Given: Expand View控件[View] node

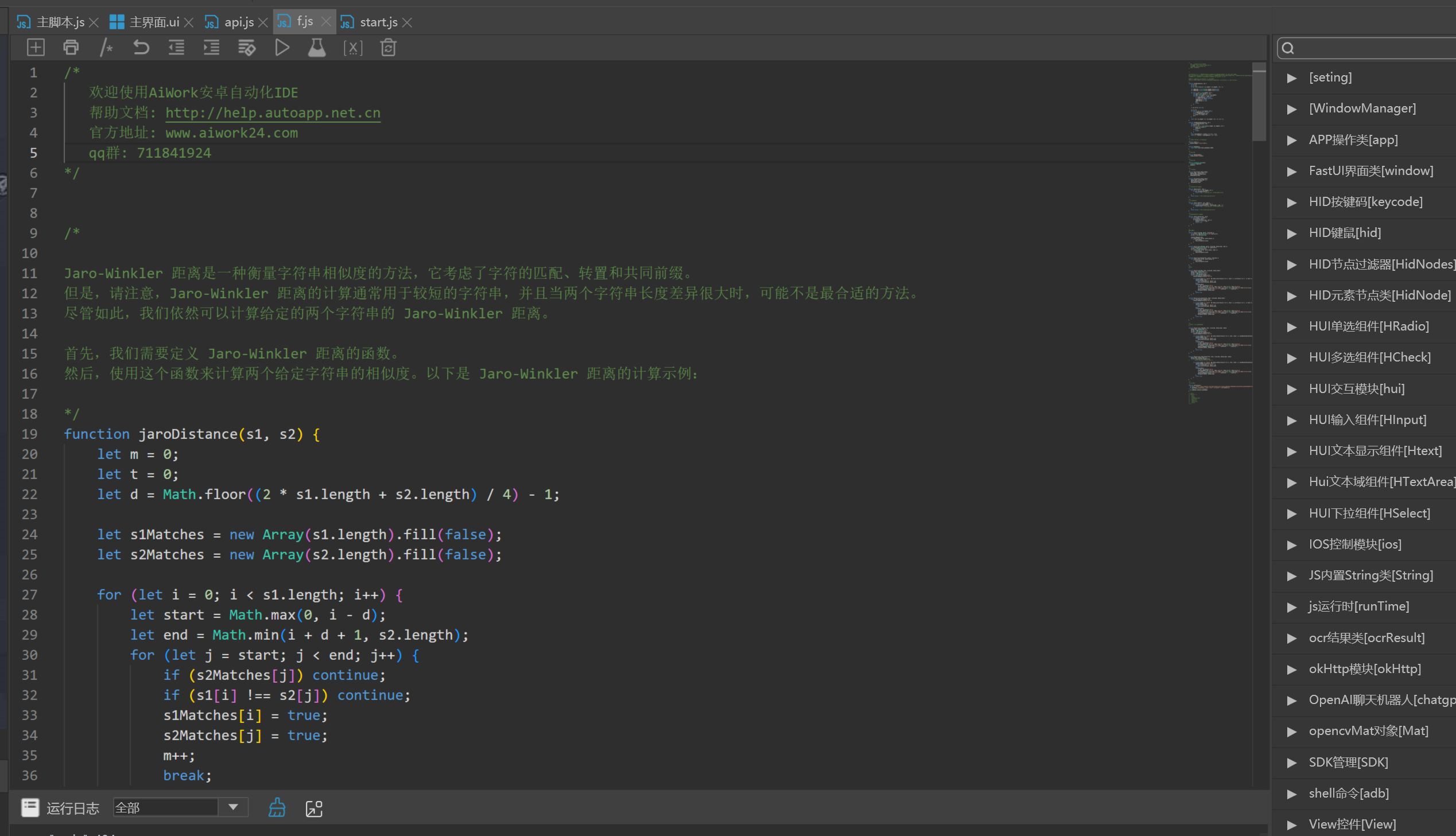Looking at the screenshot, I should 1292,825.
